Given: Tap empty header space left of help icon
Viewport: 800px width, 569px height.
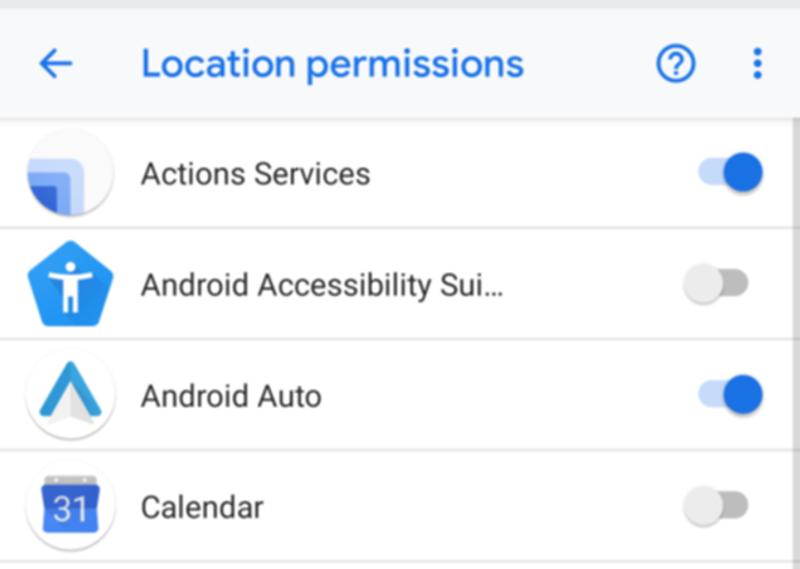Looking at the screenshot, I should tap(590, 64).
